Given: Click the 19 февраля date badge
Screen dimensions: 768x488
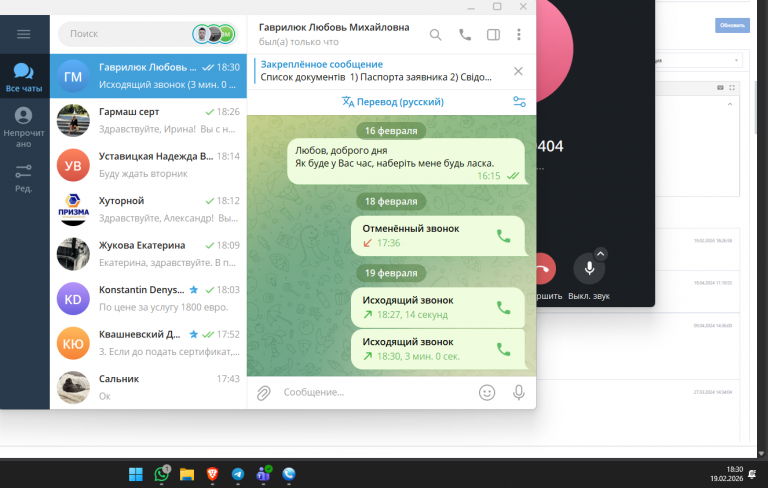Looking at the screenshot, I should click(x=391, y=273).
